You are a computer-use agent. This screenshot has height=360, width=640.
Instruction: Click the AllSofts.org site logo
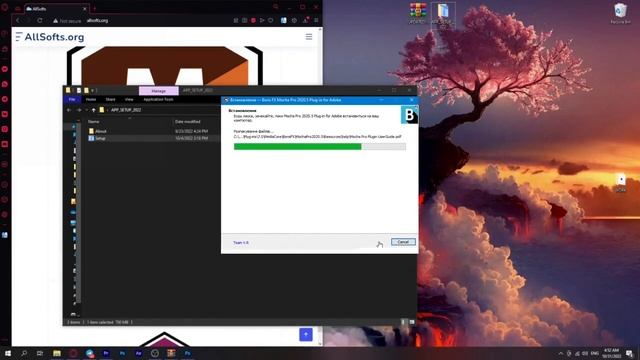(x=50, y=37)
